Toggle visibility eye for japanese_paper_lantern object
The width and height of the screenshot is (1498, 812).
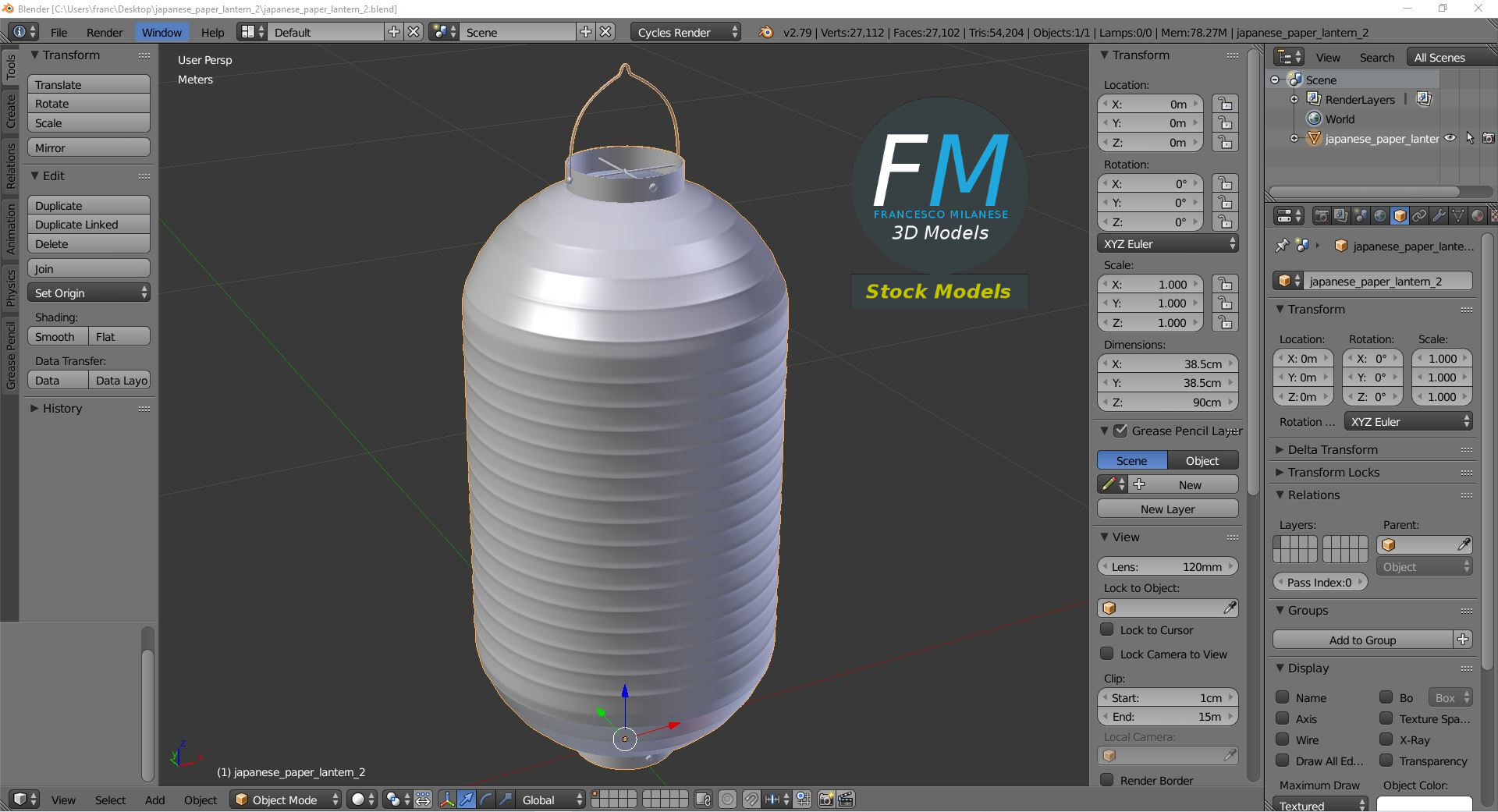[x=1450, y=138]
